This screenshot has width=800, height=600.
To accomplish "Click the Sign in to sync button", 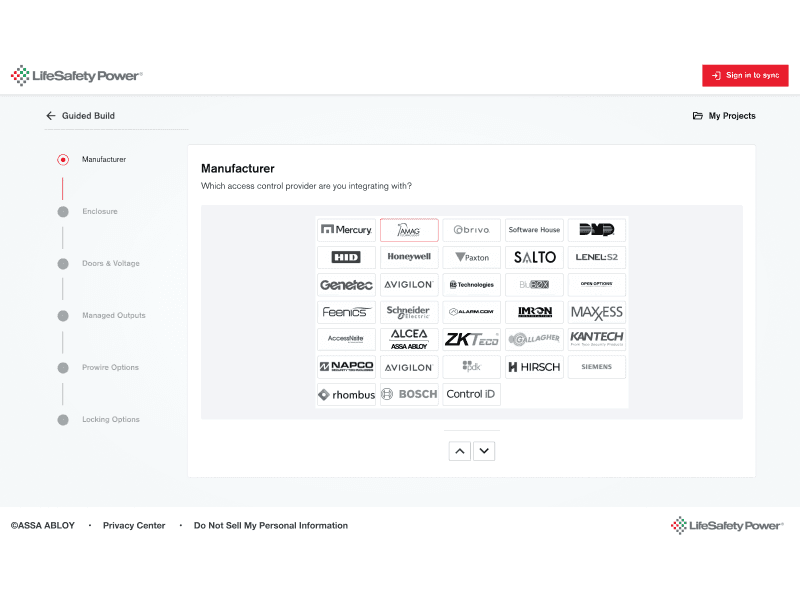I will (745, 76).
